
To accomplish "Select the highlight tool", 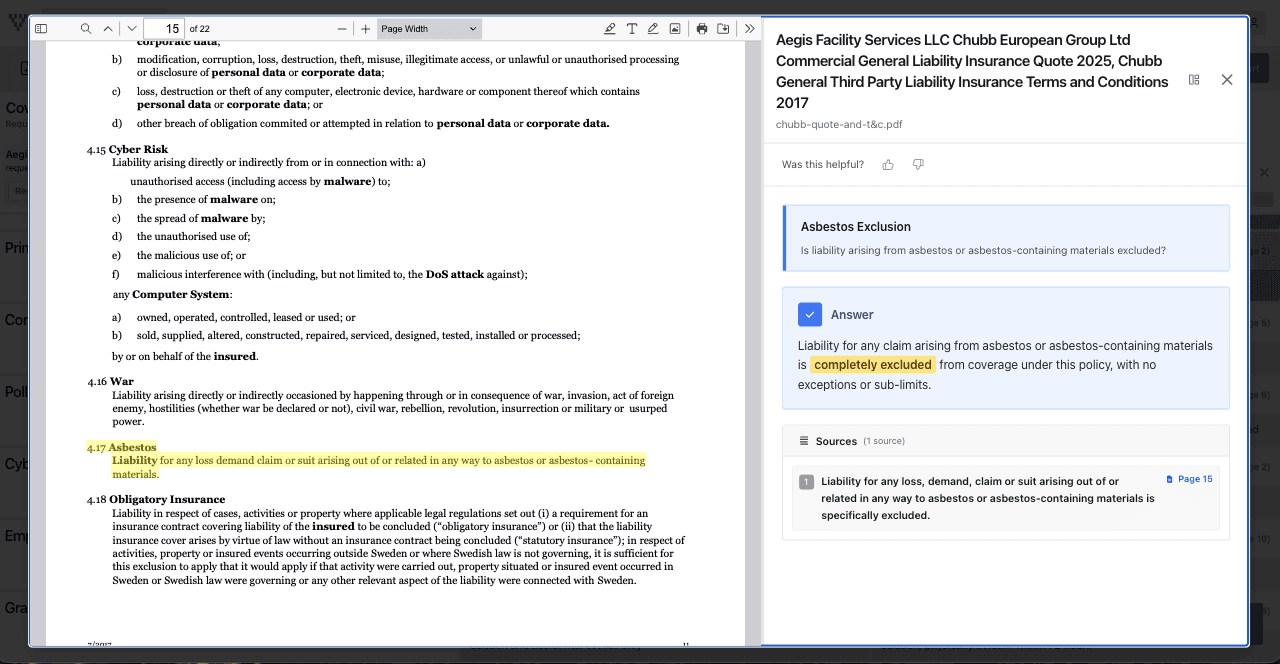I will (x=610, y=29).
